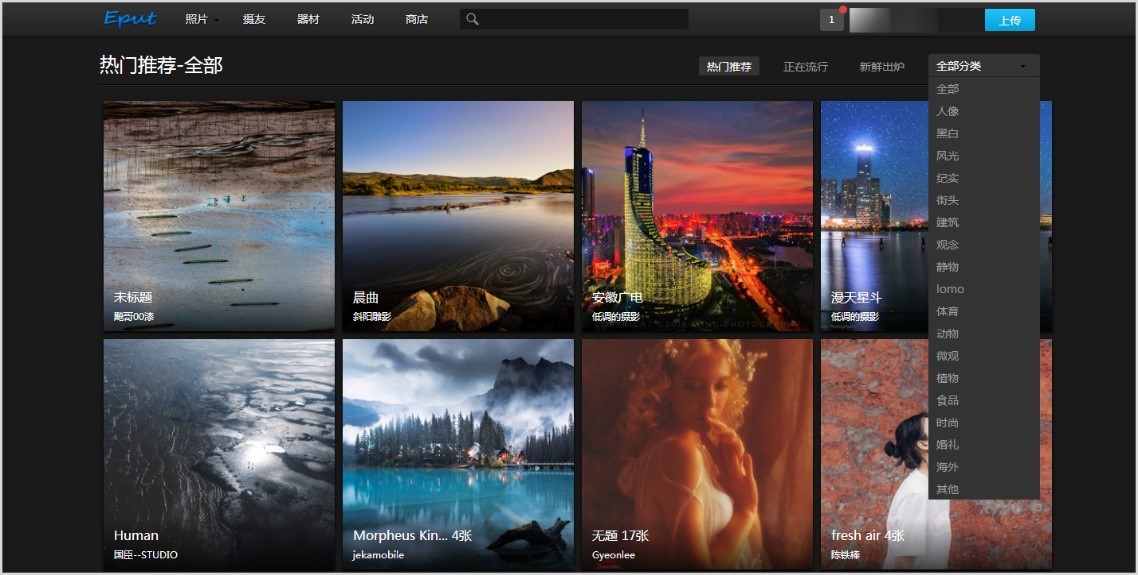Collapse the 全部分类 category dropdown

click(x=983, y=66)
